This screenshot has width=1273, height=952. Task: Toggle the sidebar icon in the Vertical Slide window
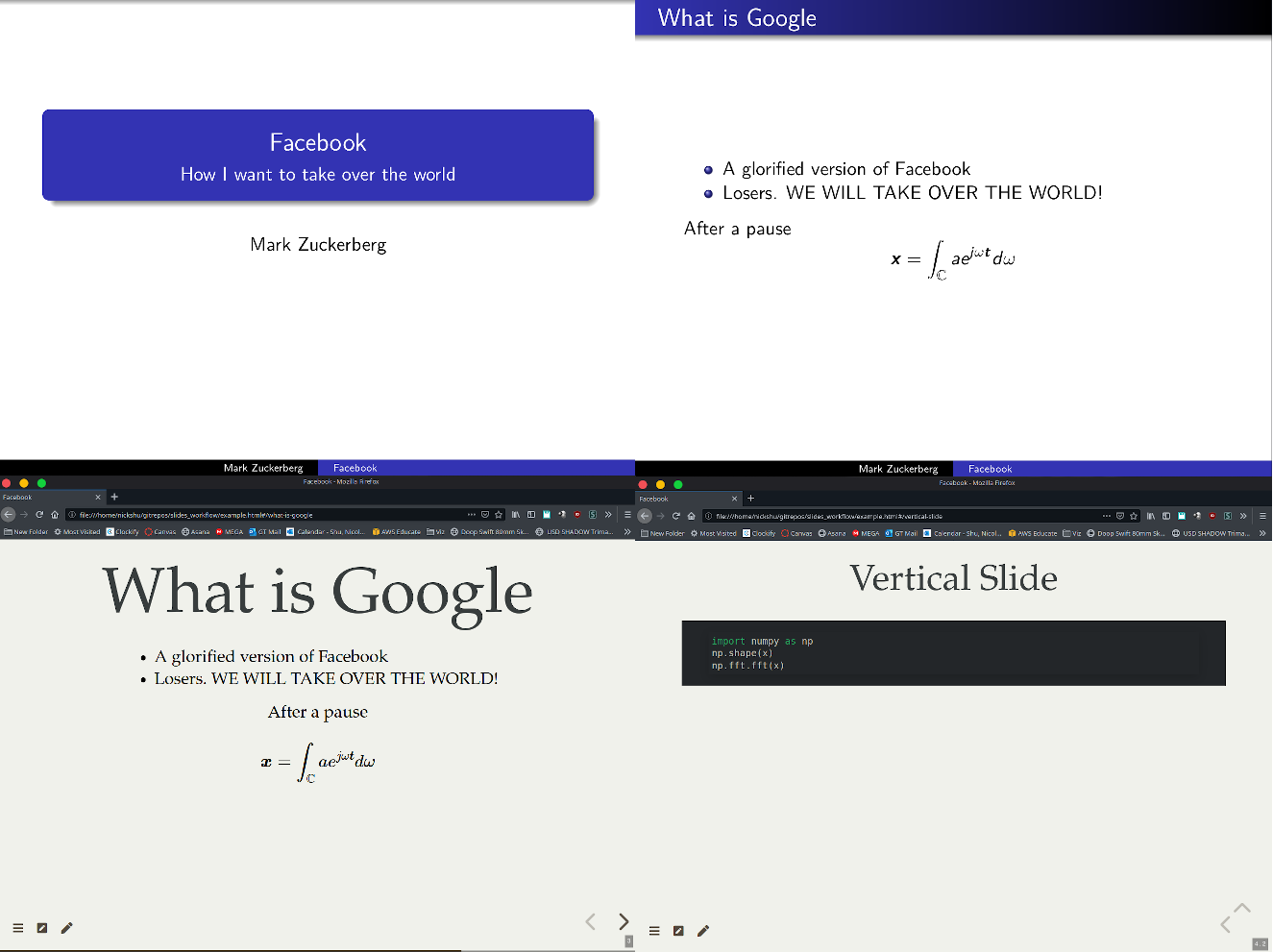pyautogui.click(x=1166, y=516)
